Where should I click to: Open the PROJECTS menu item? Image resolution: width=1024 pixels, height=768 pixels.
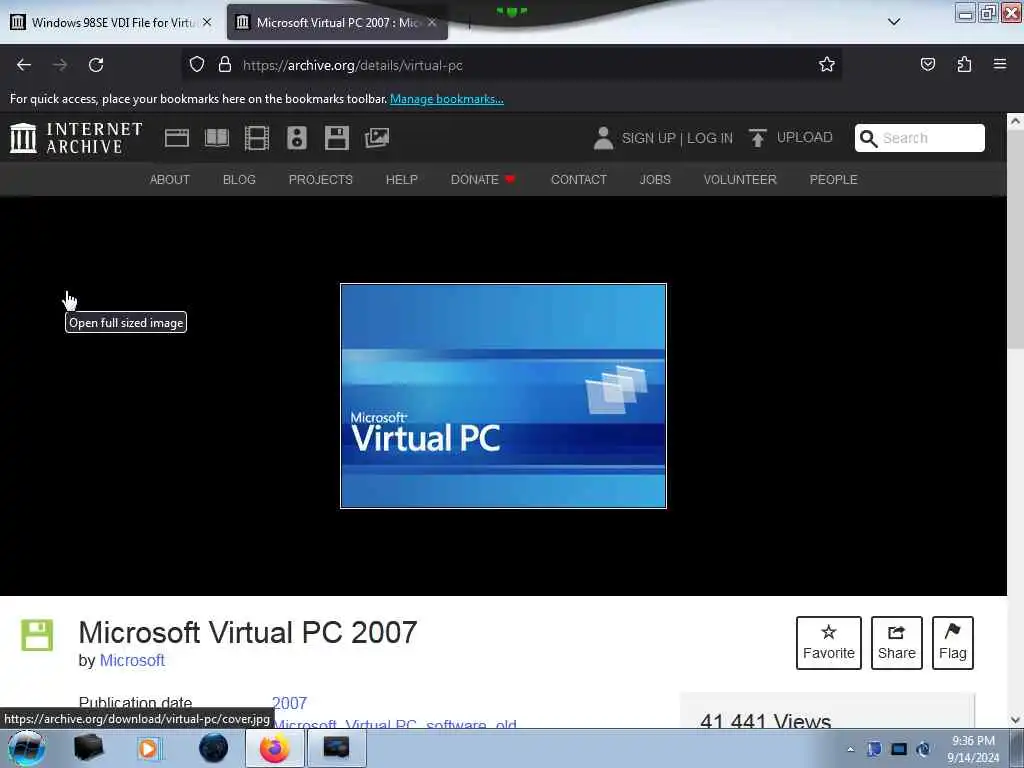[321, 179]
